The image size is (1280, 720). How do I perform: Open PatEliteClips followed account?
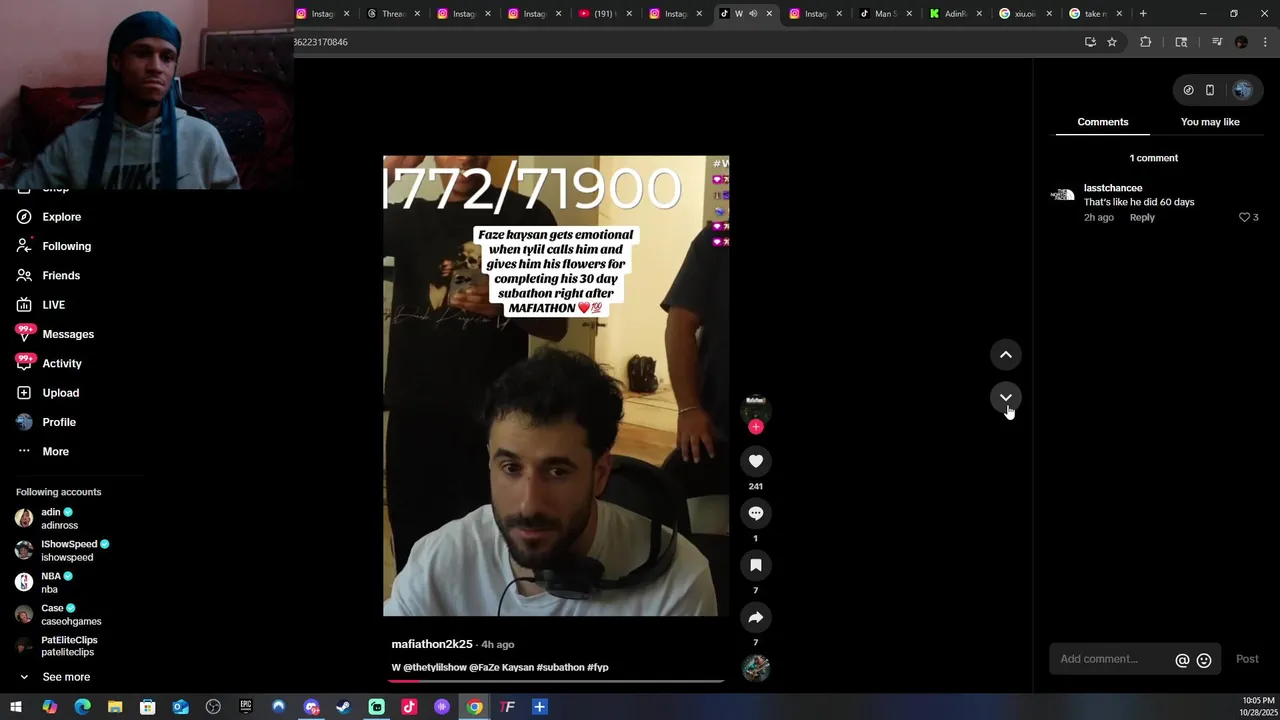click(x=68, y=646)
